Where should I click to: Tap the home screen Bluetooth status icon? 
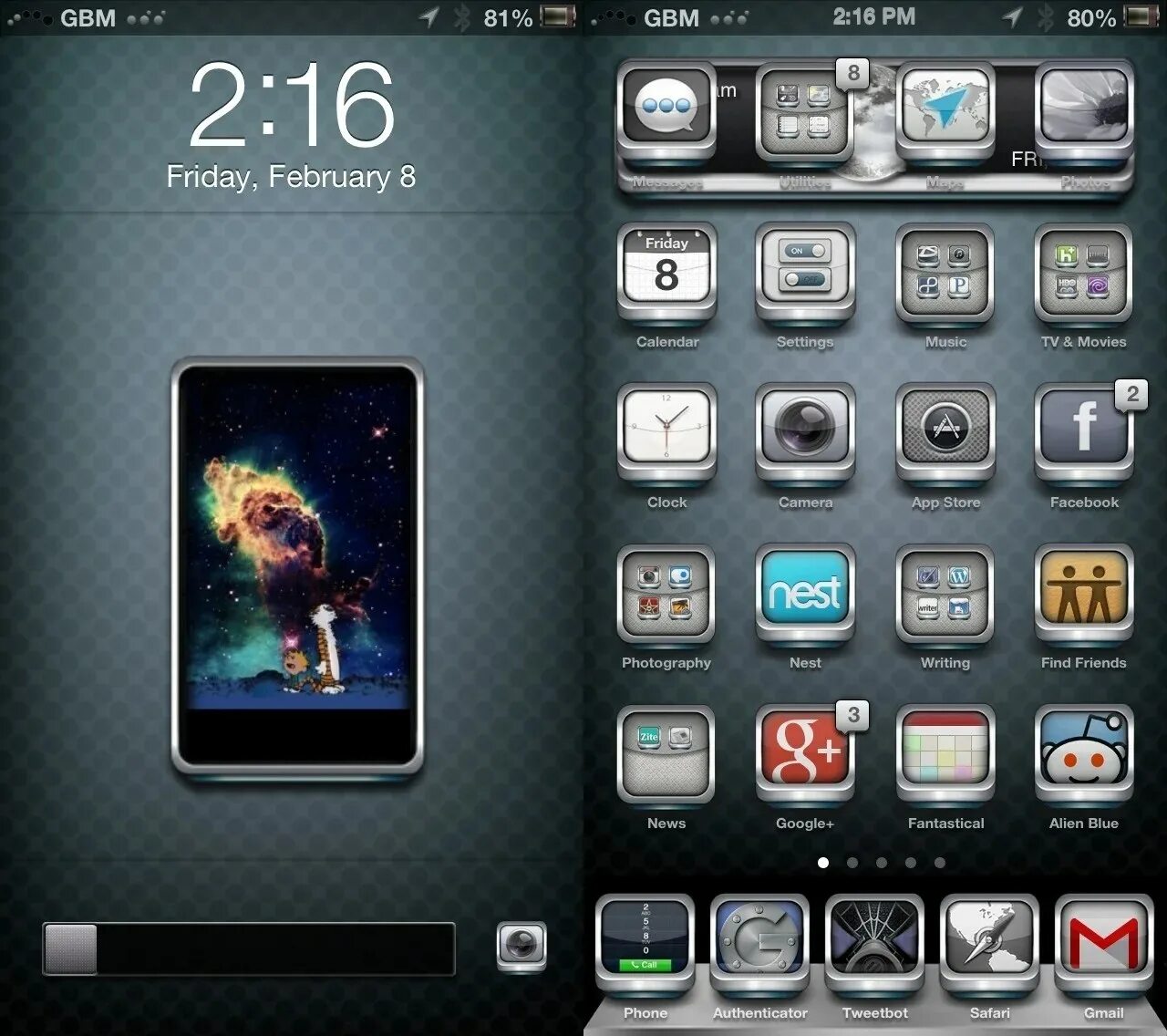[1045, 17]
